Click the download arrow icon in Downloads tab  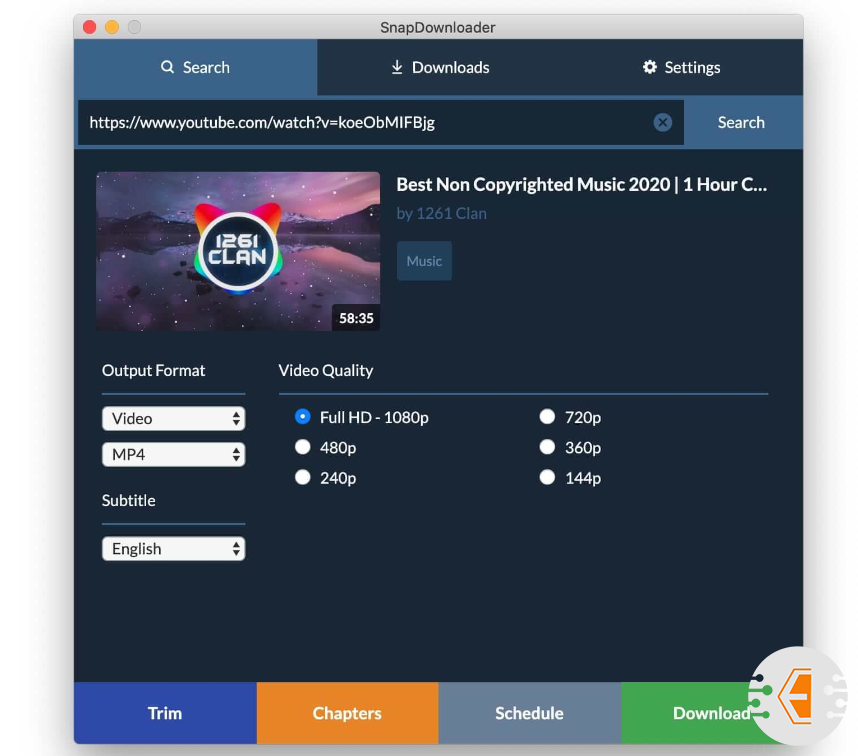(397, 67)
